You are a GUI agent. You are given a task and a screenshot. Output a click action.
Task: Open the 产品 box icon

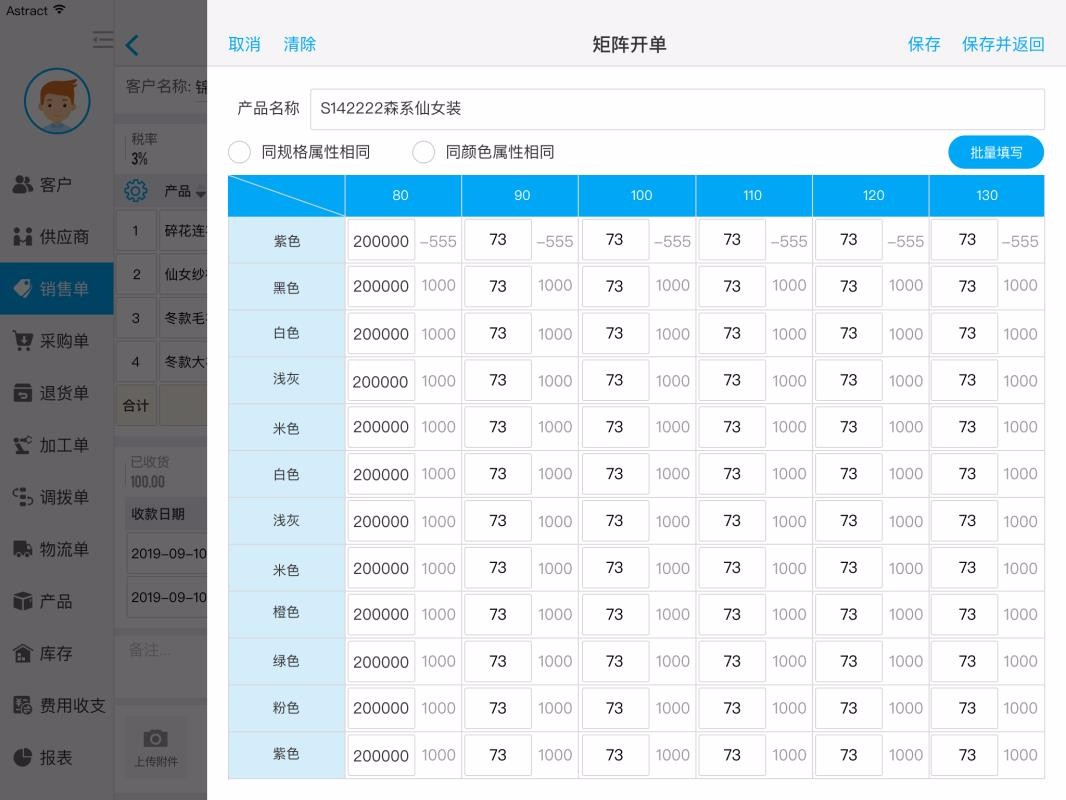point(22,601)
